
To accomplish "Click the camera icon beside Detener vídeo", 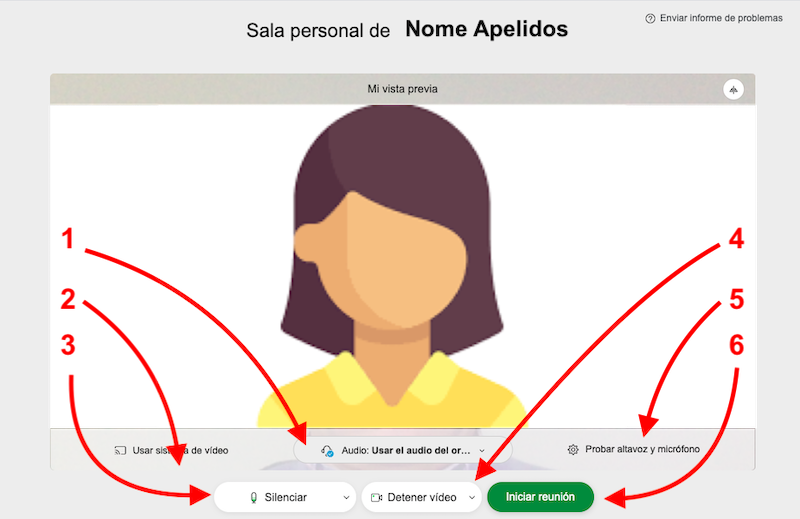I will tap(376, 497).
